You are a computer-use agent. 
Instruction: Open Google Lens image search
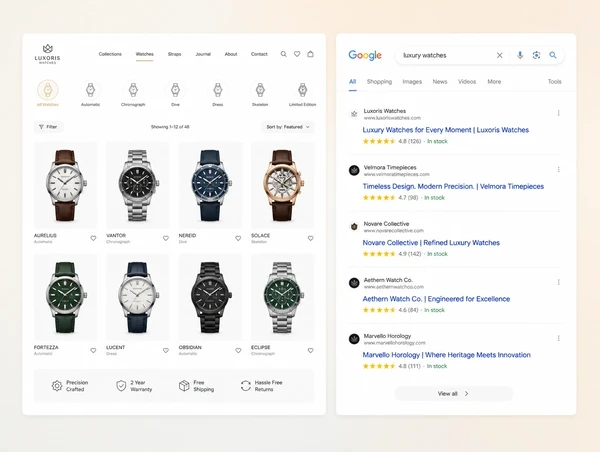point(536,55)
